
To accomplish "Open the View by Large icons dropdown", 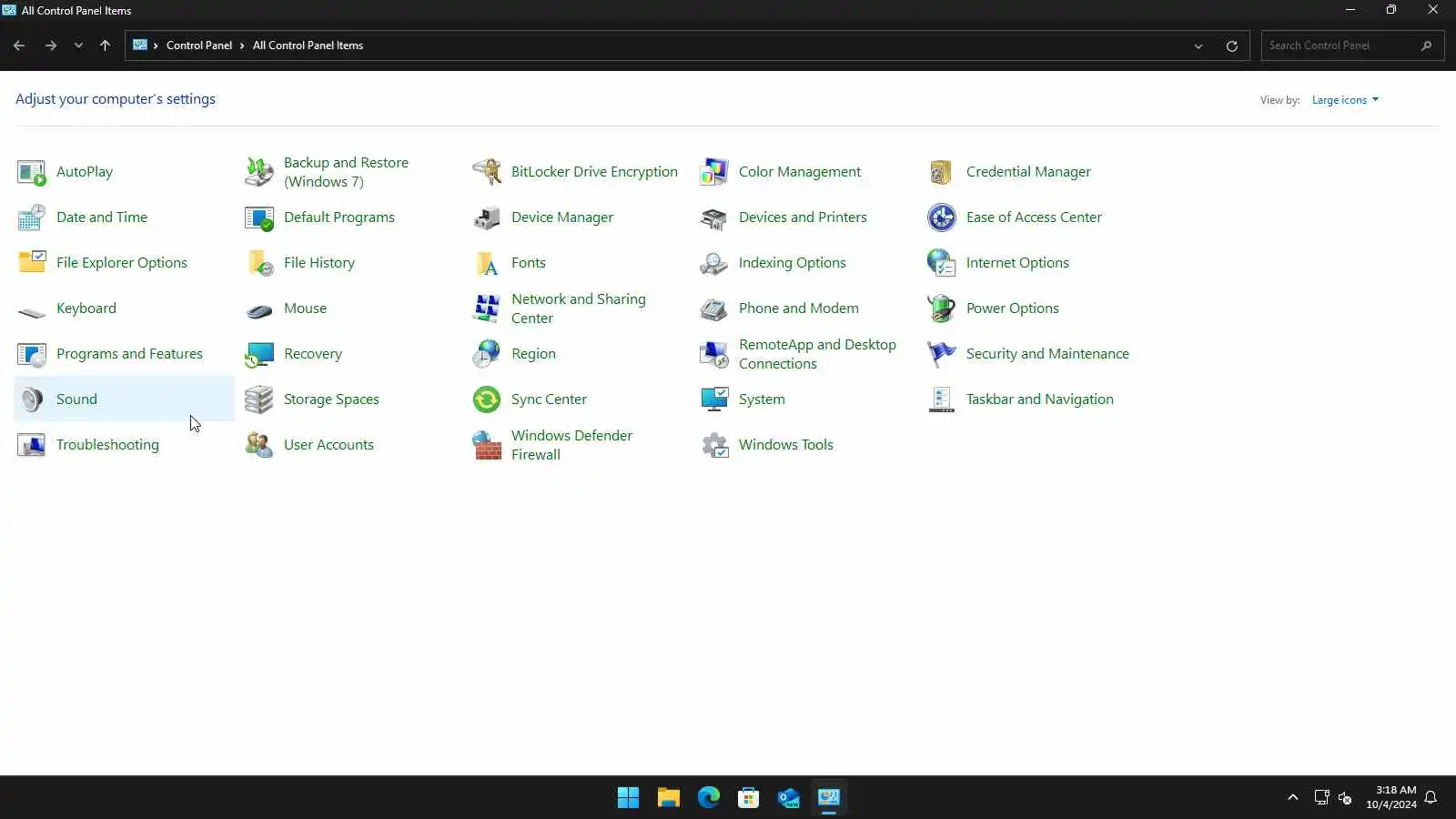I will coord(1345,100).
